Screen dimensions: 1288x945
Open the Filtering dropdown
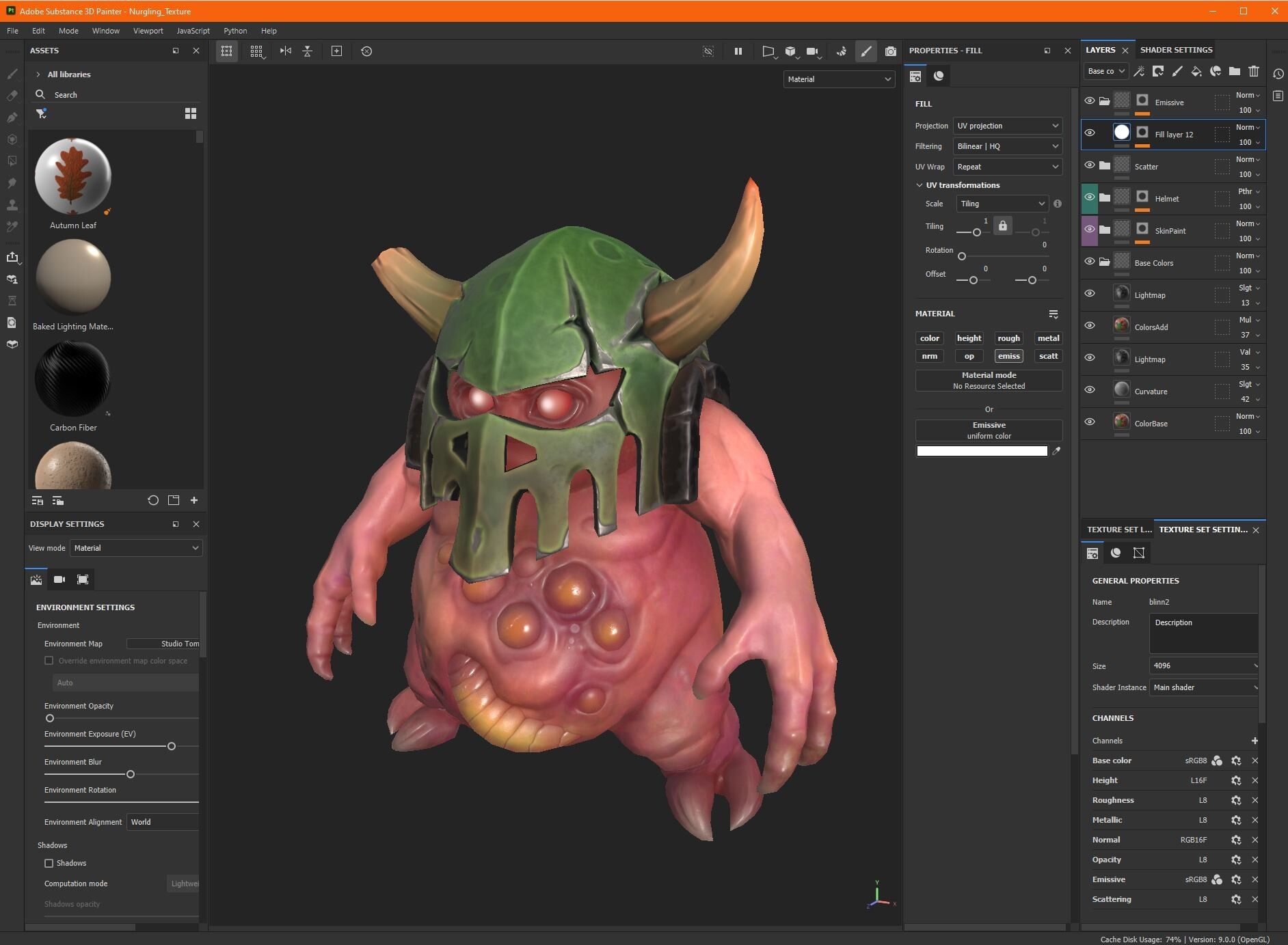[x=1008, y=146]
